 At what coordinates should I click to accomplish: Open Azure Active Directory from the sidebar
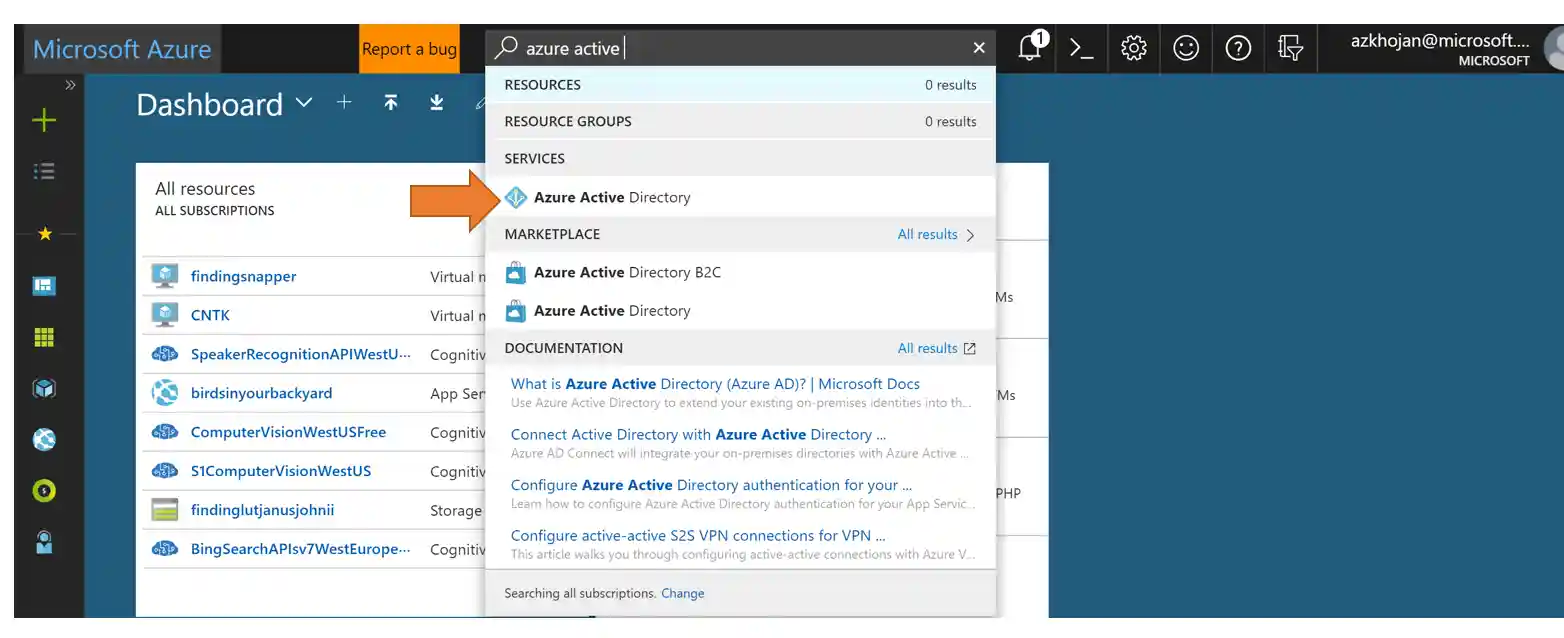coord(43,541)
